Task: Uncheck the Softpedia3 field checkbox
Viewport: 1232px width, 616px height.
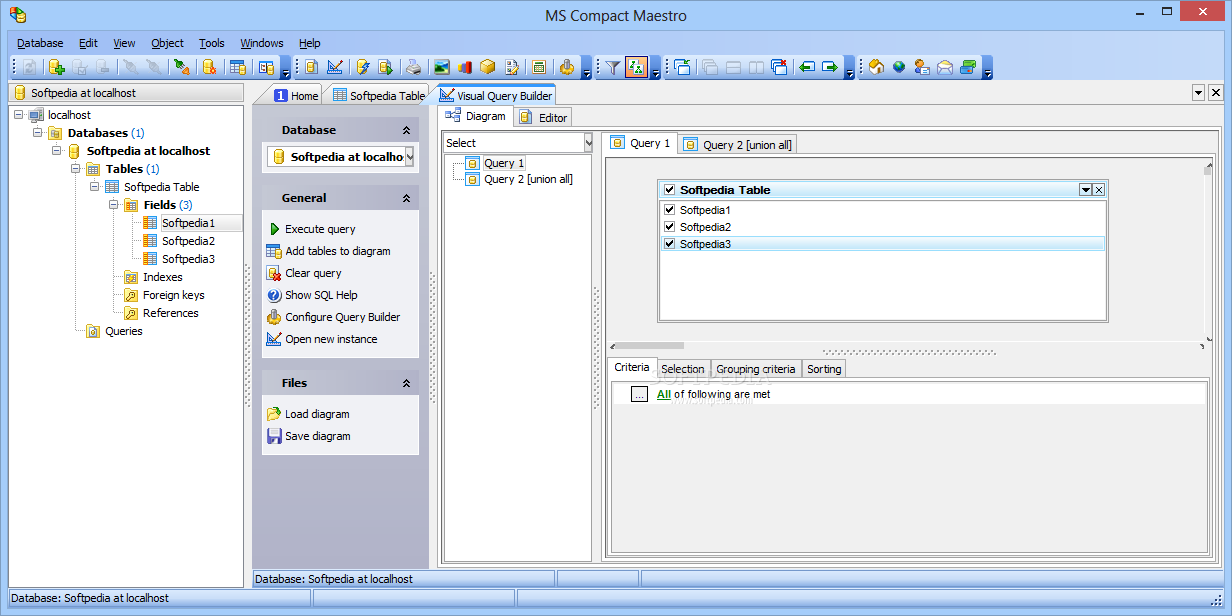Action: click(x=670, y=244)
